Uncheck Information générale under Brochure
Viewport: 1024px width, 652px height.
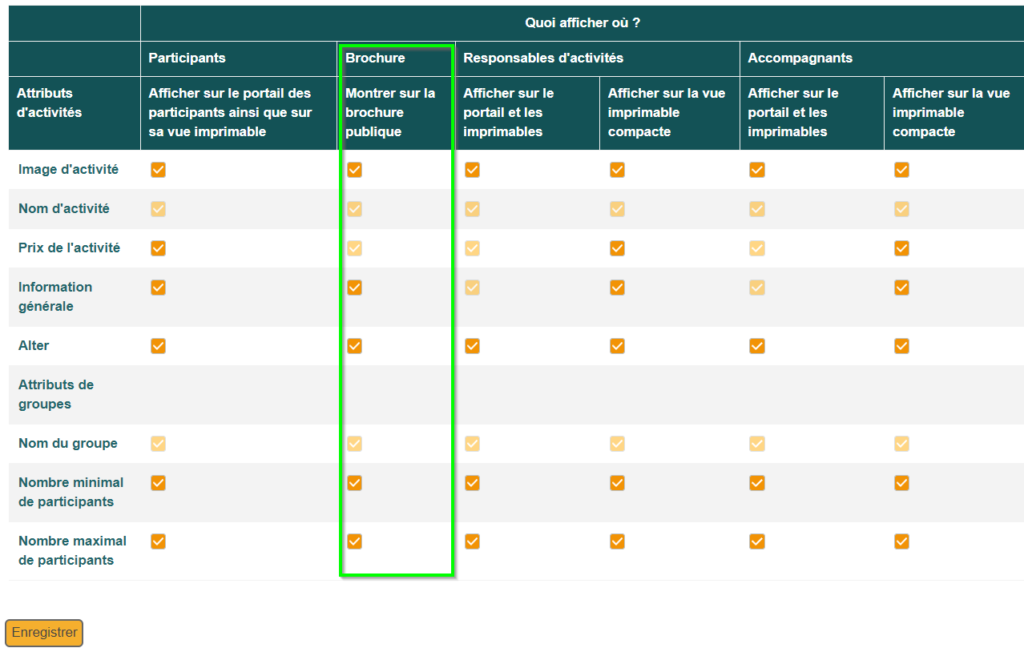click(355, 287)
